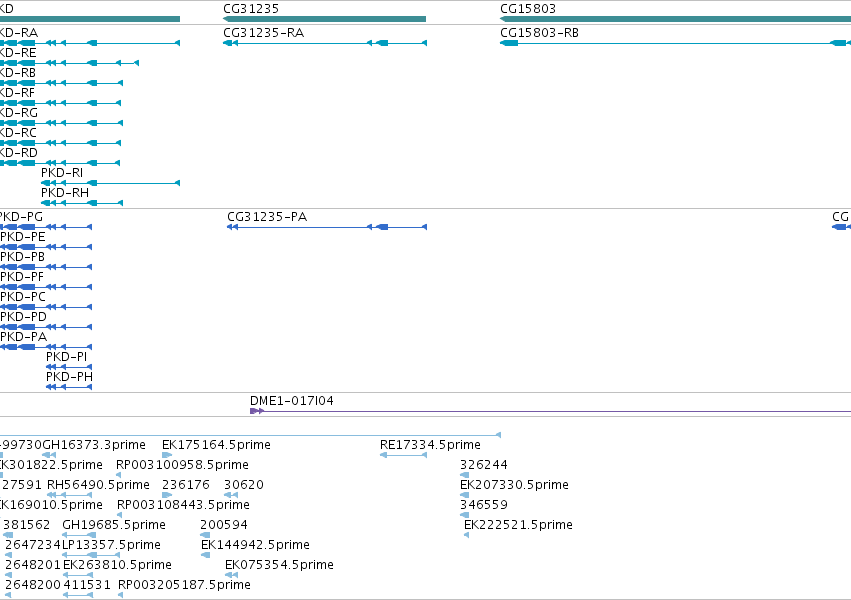851x600 pixels.
Task: Click the PKD-PG protein label
Action: (21, 217)
